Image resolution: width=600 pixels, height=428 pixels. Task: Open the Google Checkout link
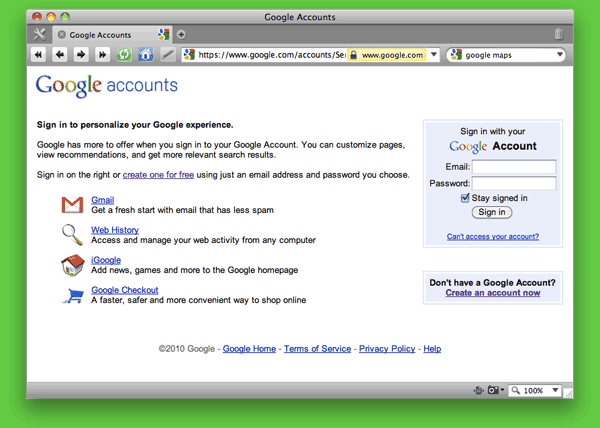tap(125, 290)
